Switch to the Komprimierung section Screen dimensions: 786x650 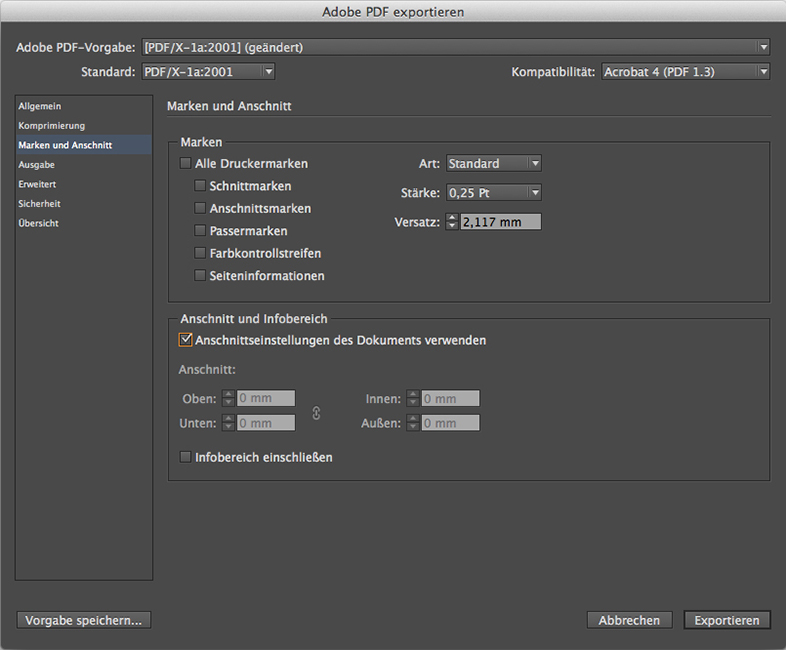coord(83,126)
